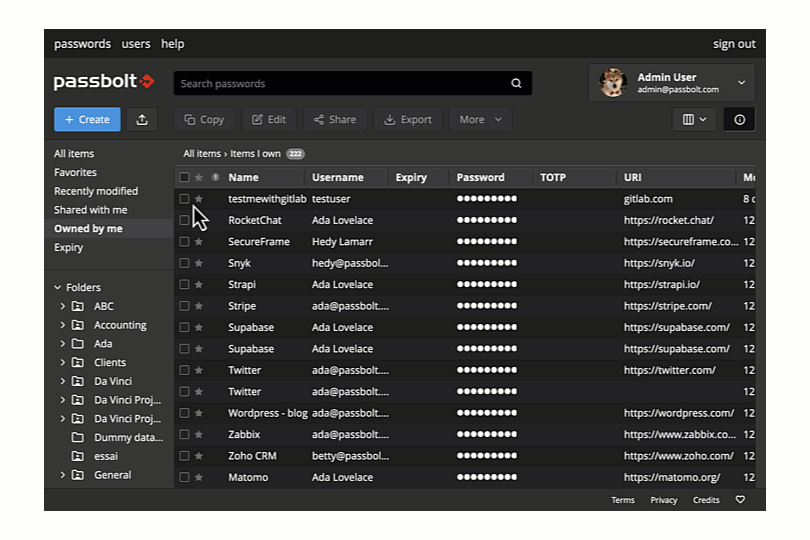
Task: Open the passwords top menu
Action: coord(83,44)
